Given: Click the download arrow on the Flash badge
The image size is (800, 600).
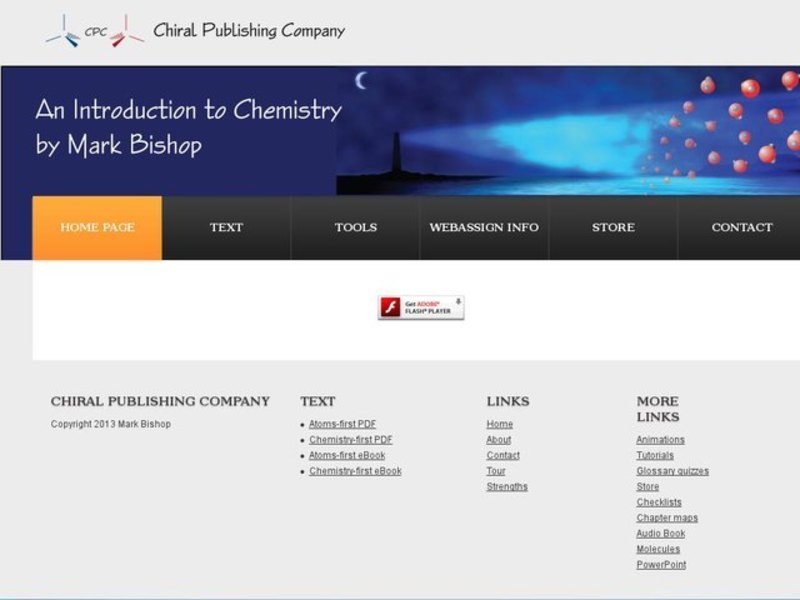Looking at the screenshot, I should [x=458, y=302].
